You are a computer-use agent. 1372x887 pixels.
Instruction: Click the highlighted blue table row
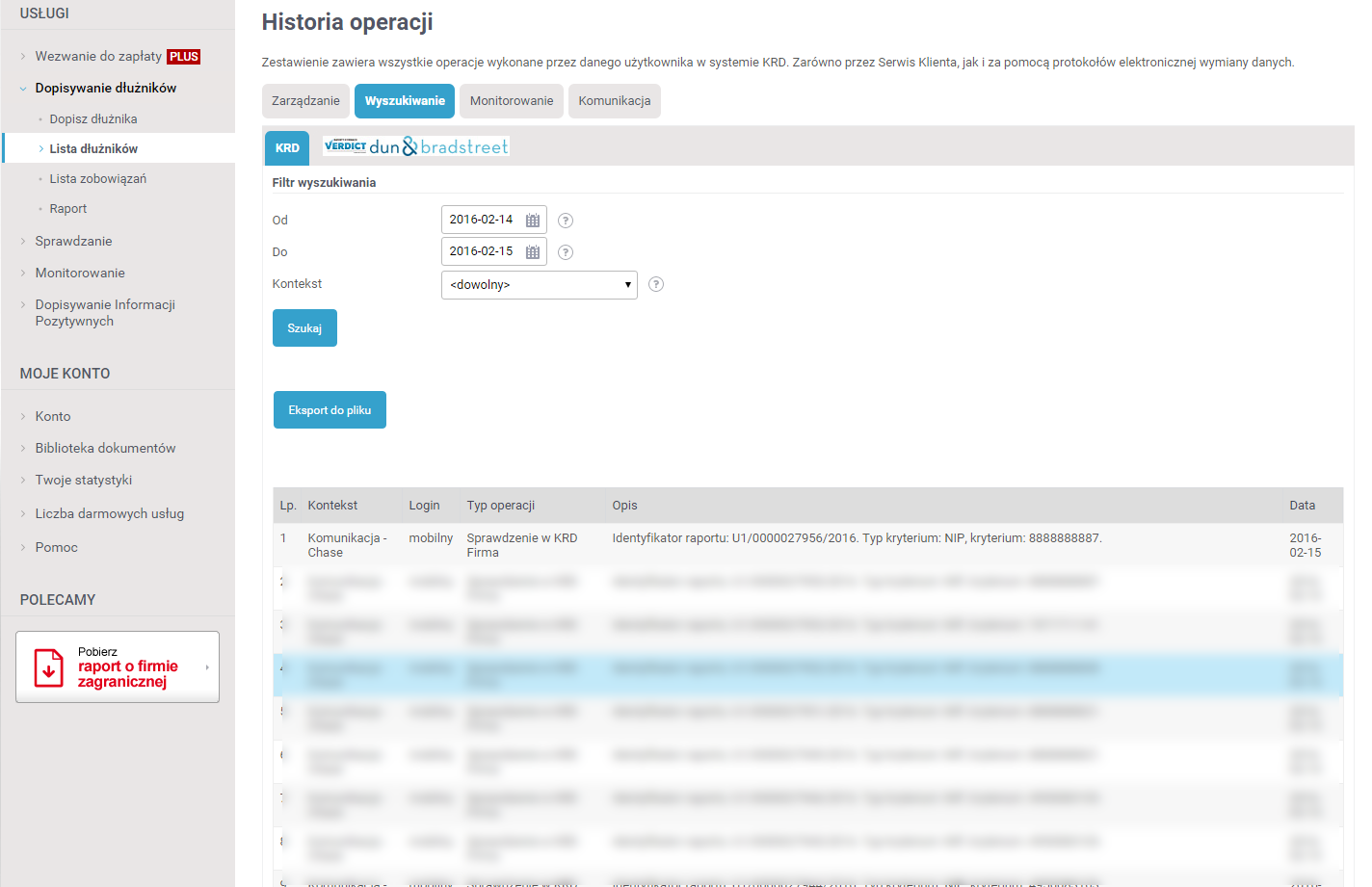point(807,674)
